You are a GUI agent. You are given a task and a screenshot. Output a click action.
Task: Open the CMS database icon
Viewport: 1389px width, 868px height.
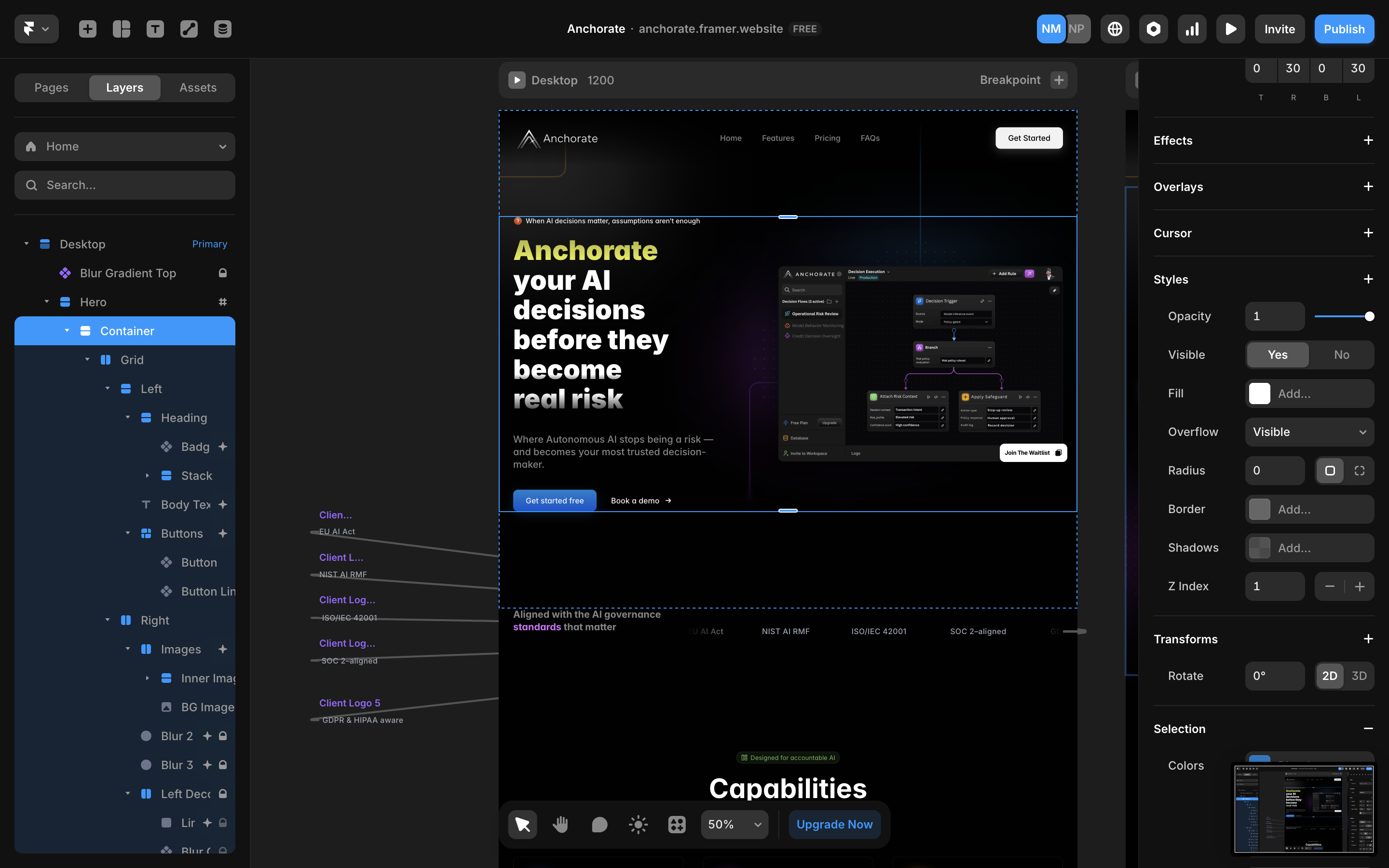click(223, 29)
